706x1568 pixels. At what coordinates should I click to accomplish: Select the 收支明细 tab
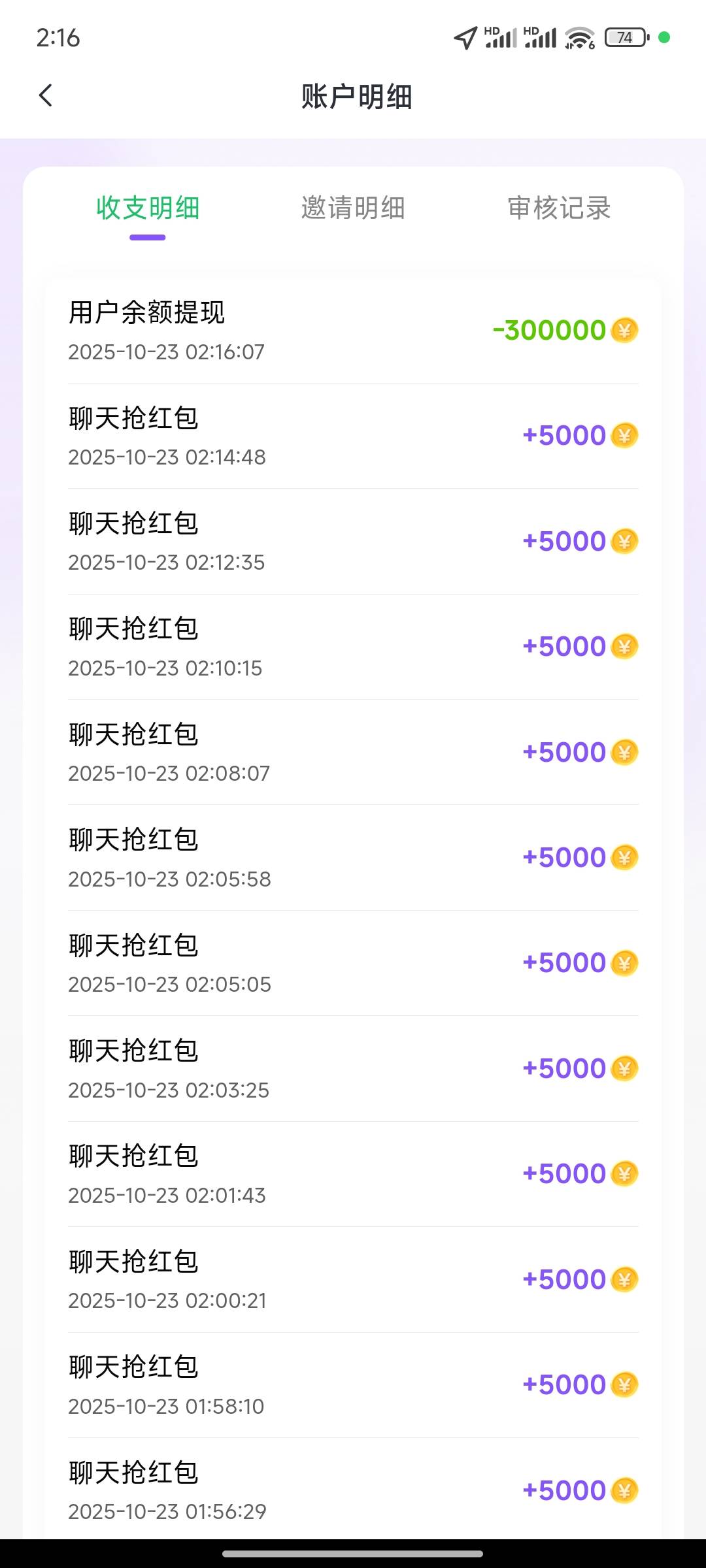(148, 208)
